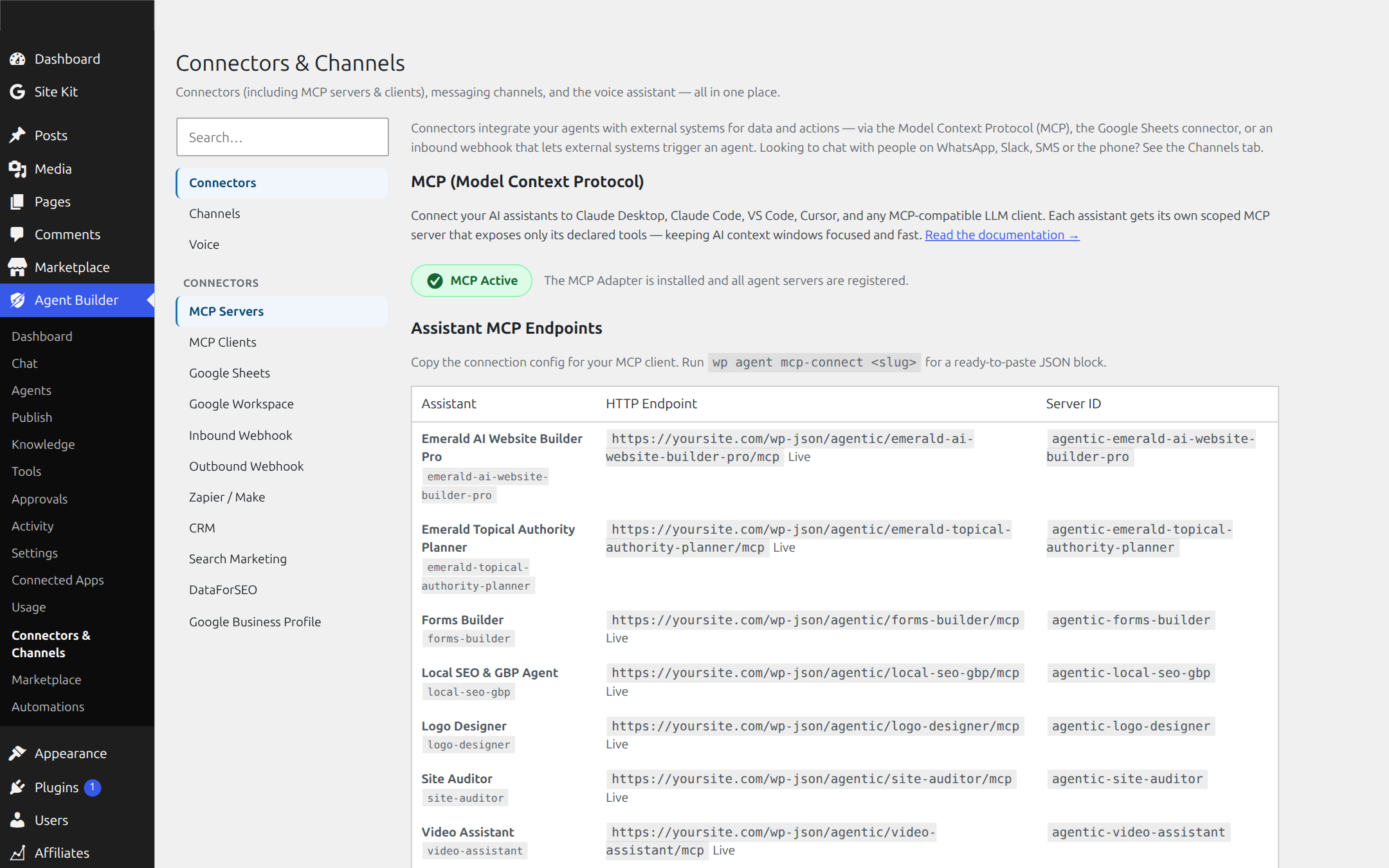
Task: Click the Media icon in the sidebar
Action: 17,169
